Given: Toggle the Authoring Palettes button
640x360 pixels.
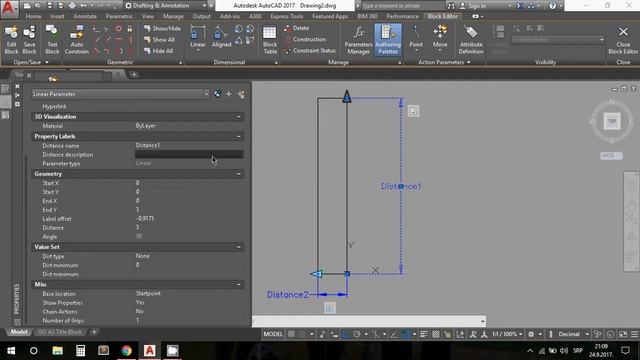Looking at the screenshot, I should coord(388,40).
